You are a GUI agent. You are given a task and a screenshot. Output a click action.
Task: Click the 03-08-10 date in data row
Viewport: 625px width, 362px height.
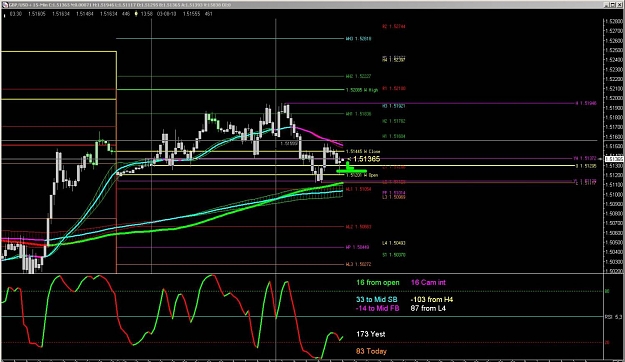166,14
